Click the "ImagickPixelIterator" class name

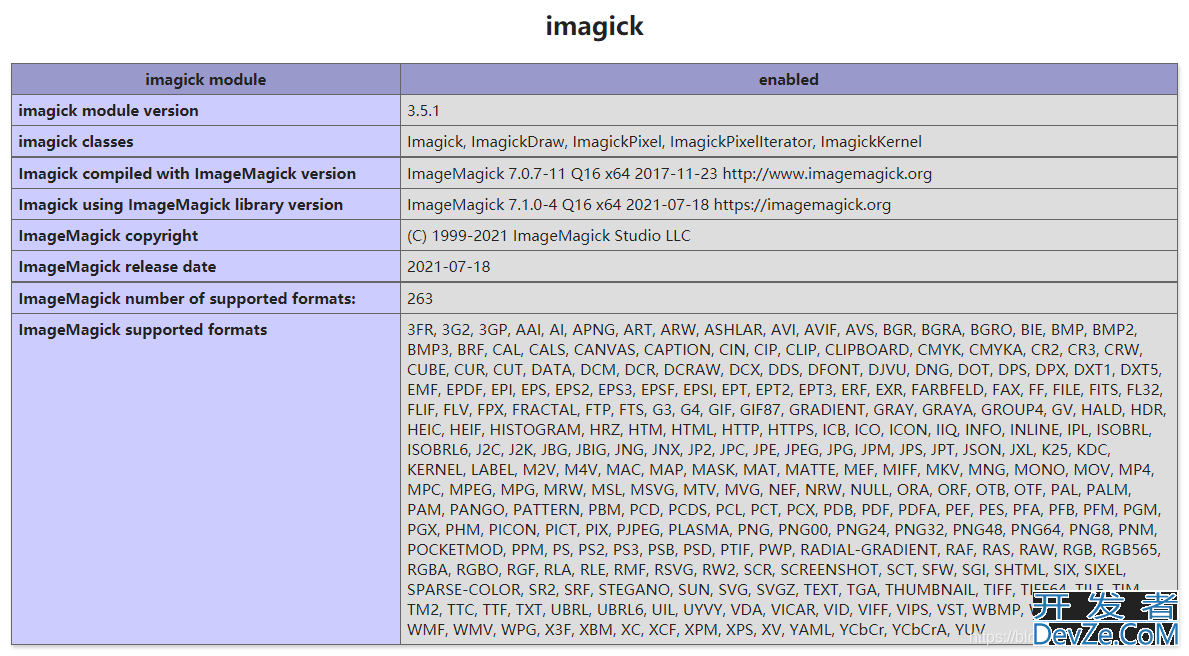[741, 142]
